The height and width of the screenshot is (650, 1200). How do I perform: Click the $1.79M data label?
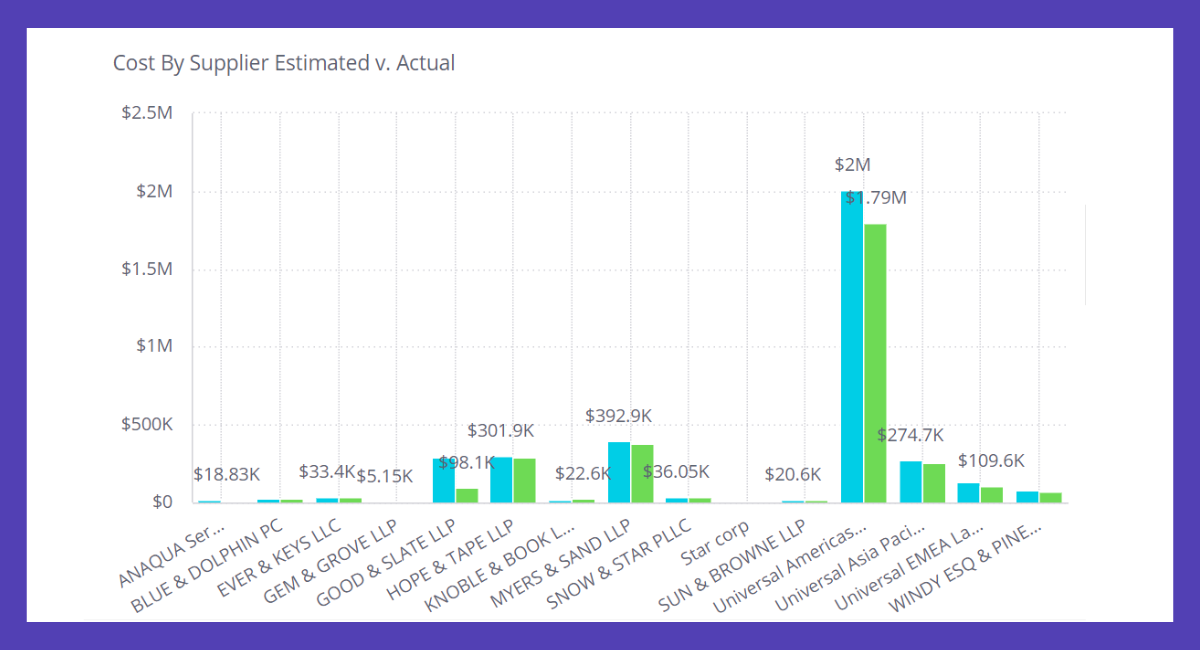[876, 198]
